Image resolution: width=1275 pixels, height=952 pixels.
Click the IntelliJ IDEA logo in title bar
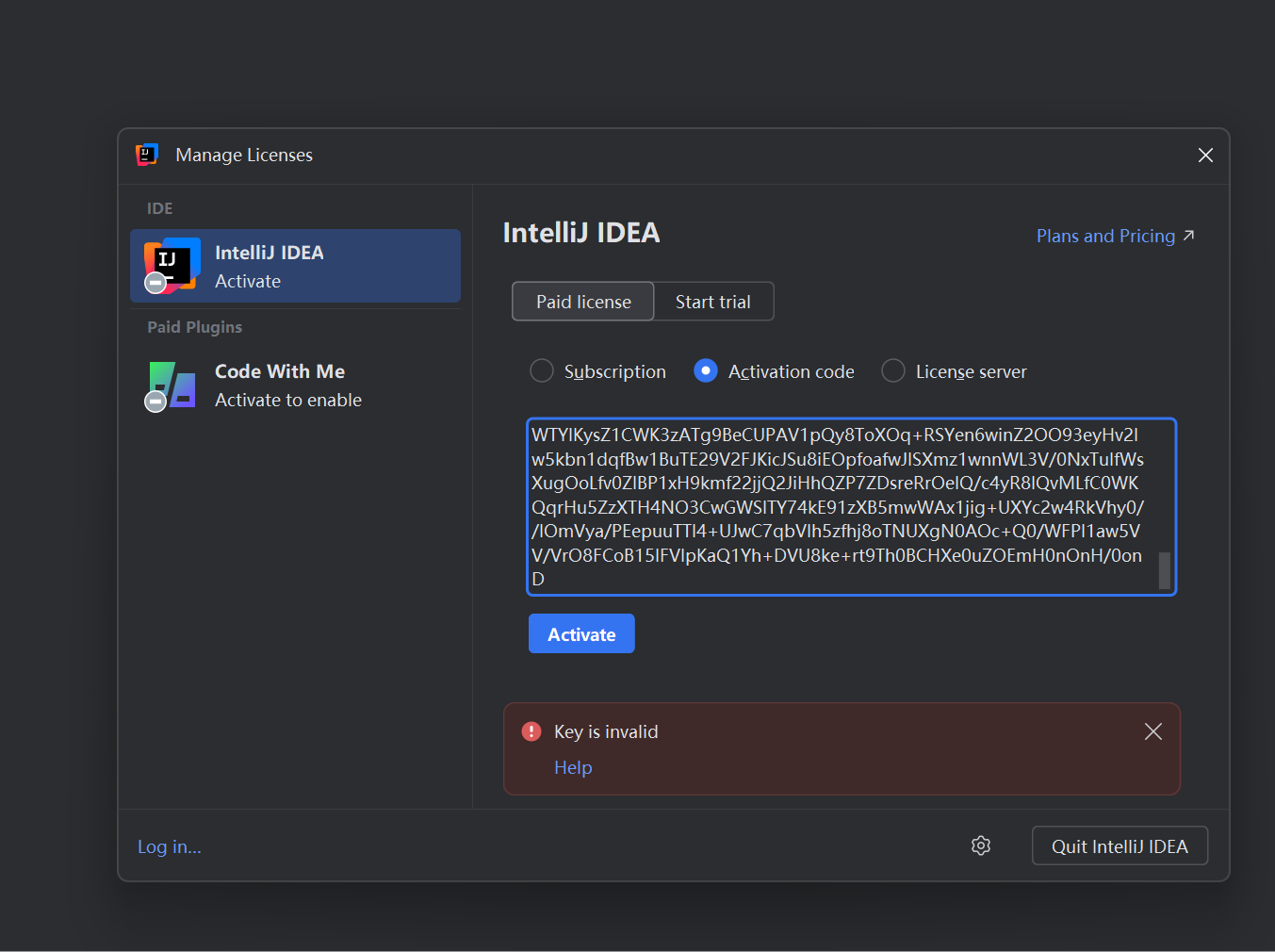147,155
